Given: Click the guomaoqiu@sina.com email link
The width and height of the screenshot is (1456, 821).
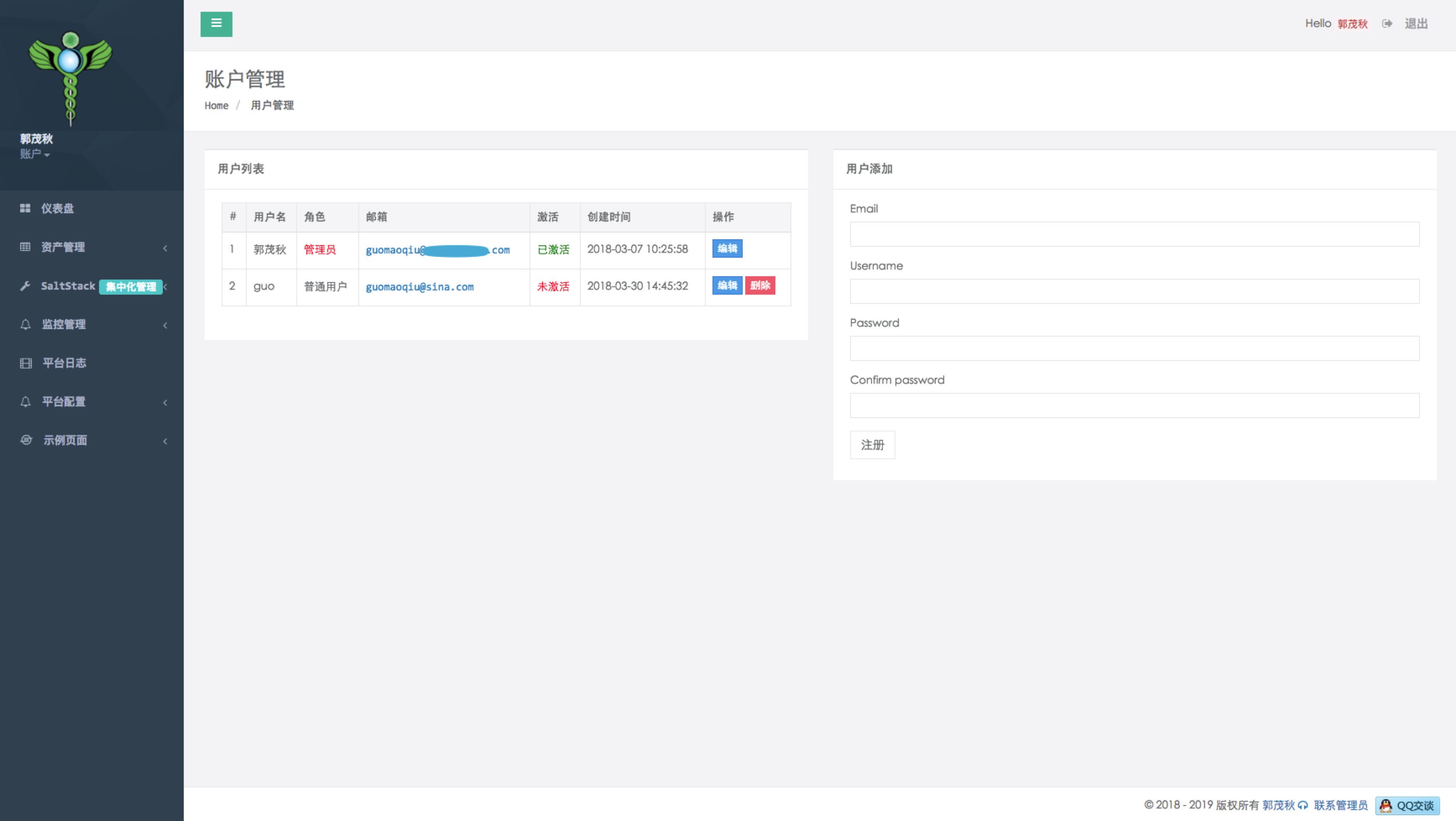Looking at the screenshot, I should (x=420, y=287).
